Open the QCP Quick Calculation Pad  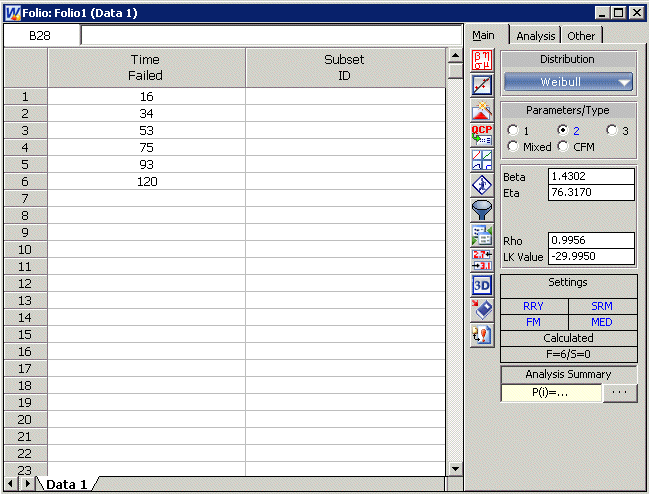(x=482, y=135)
